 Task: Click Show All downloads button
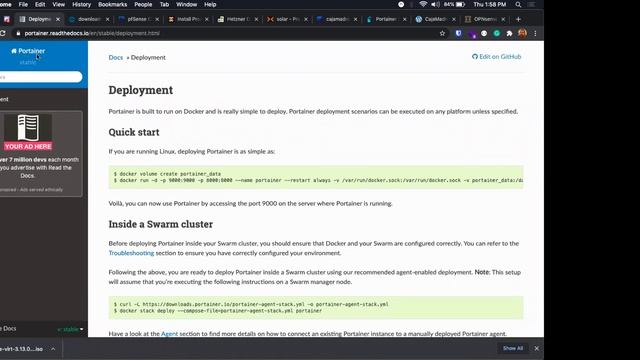[513, 348]
